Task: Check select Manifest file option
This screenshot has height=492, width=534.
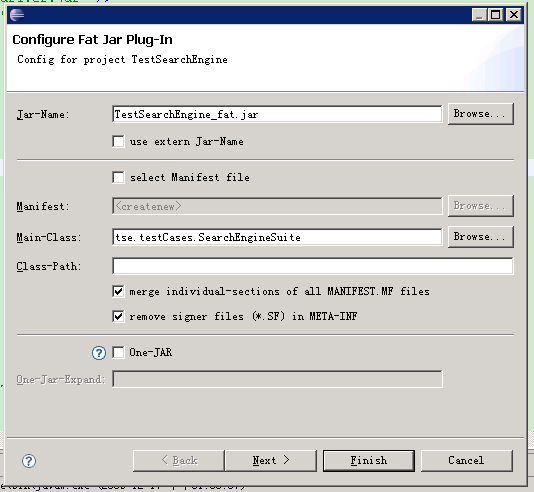Action: tap(118, 177)
